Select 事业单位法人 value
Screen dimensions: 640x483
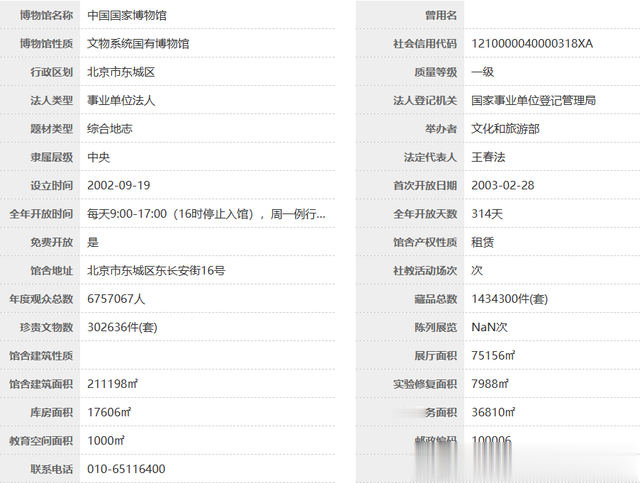click(121, 100)
